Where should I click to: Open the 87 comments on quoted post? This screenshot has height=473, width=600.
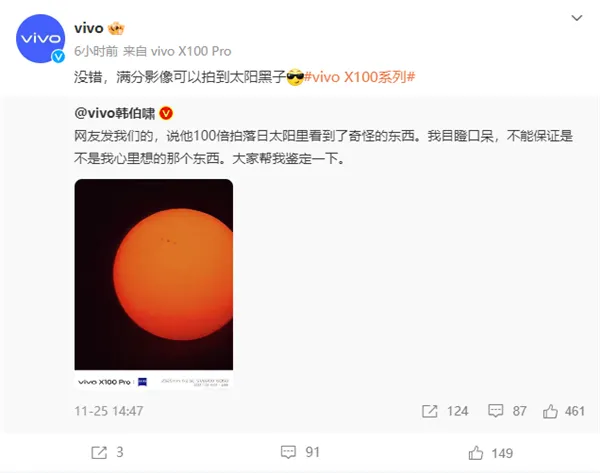click(x=507, y=411)
